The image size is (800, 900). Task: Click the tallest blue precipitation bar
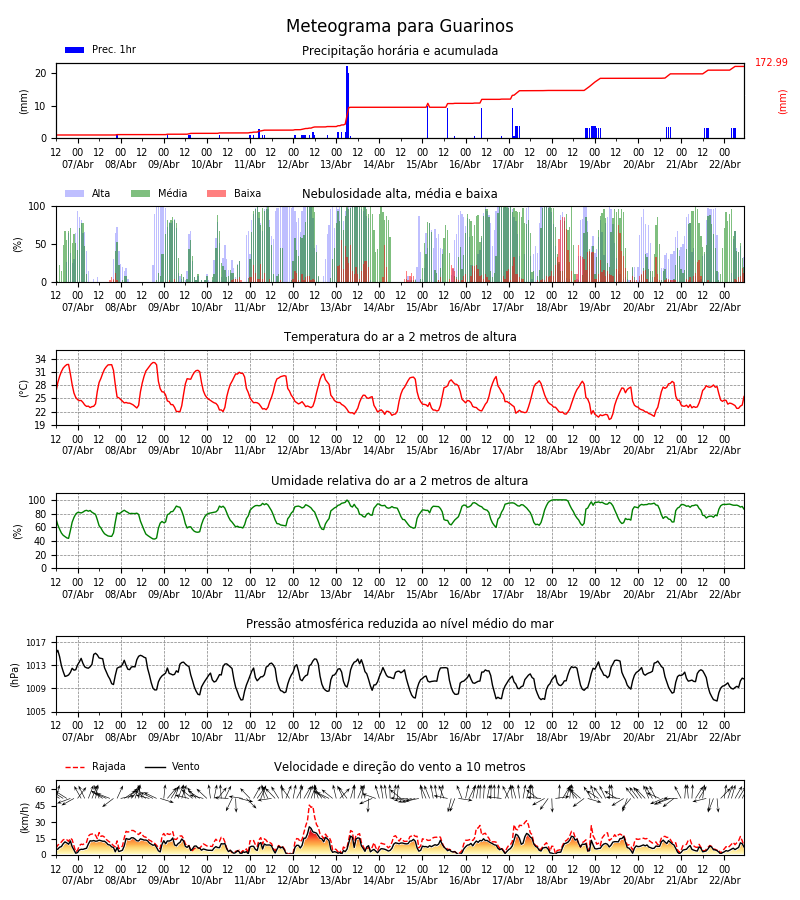click(347, 100)
